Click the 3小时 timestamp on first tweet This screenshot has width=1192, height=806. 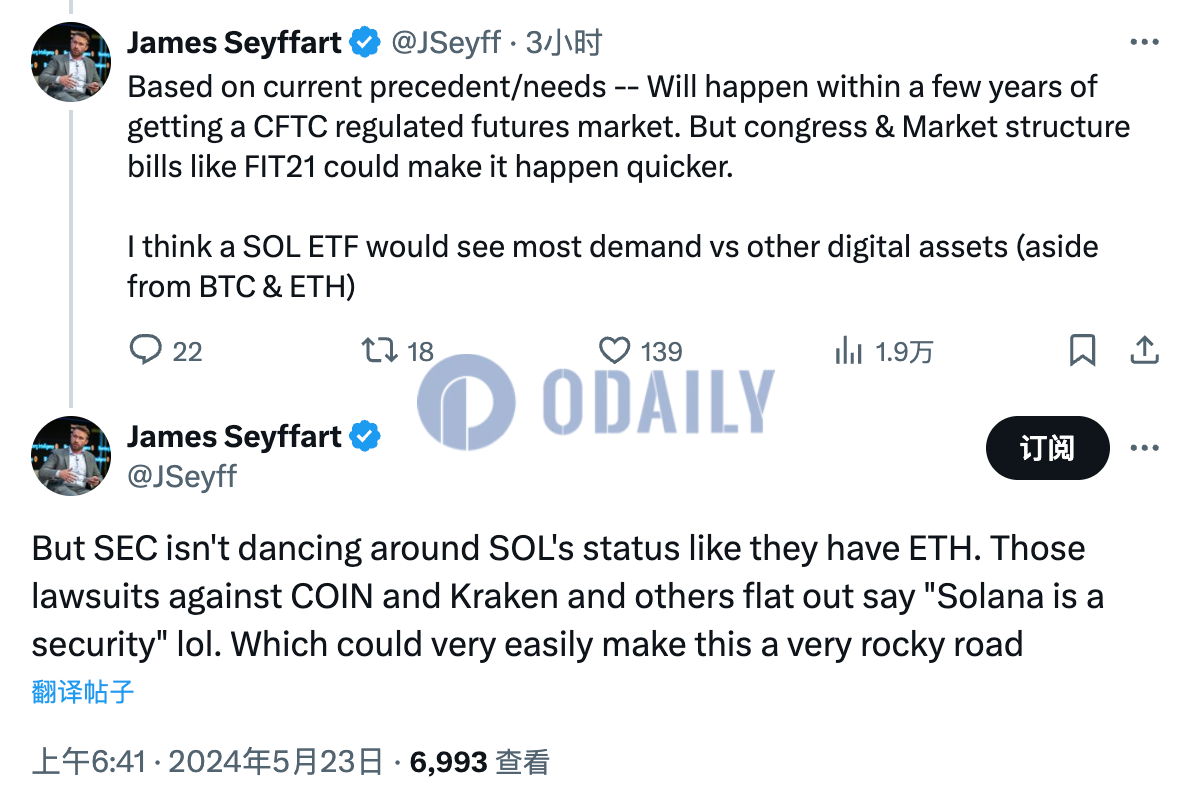pyautogui.click(x=563, y=43)
